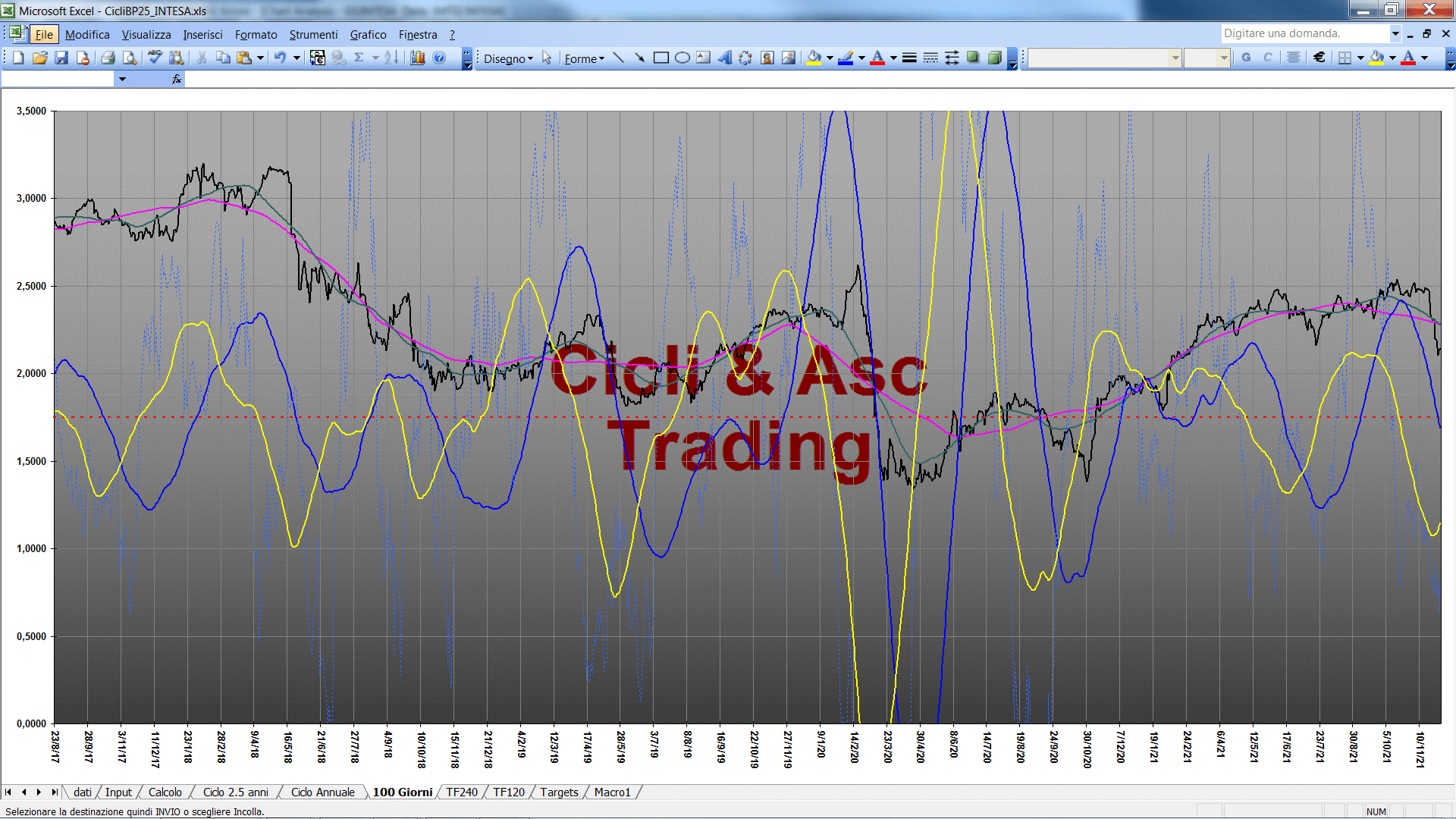This screenshot has height=819, width=1456.
Task: Click the Euro currency format icon
Action: tap(1319, 58)
